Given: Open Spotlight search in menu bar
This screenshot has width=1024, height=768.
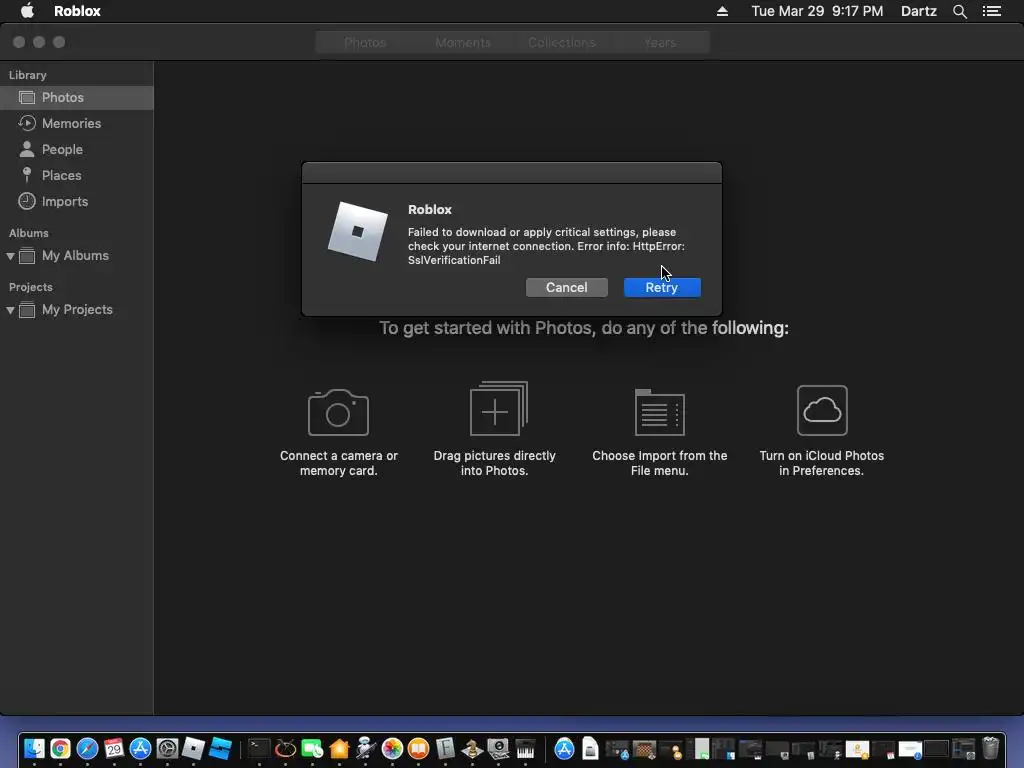Looking at the screenshot, I should [960, 11].
